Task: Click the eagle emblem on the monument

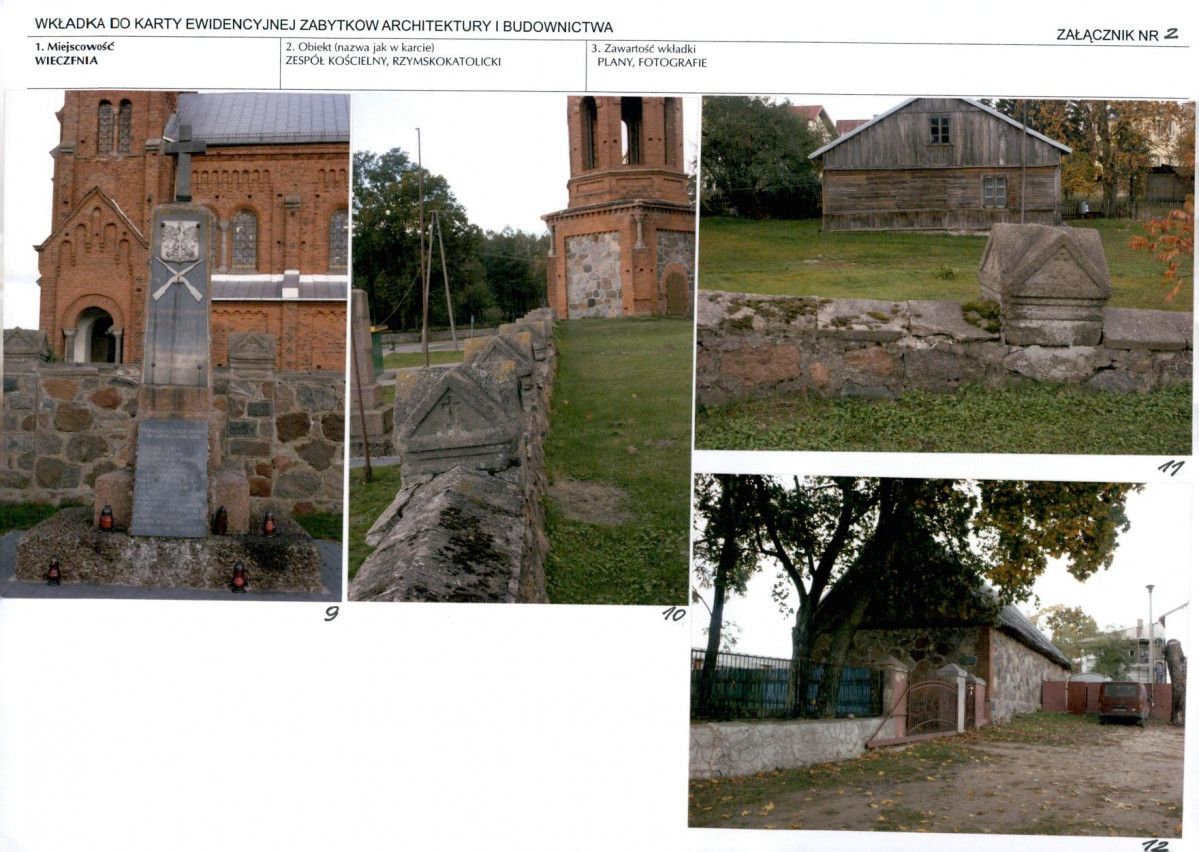Action: [x=180, y=241]
